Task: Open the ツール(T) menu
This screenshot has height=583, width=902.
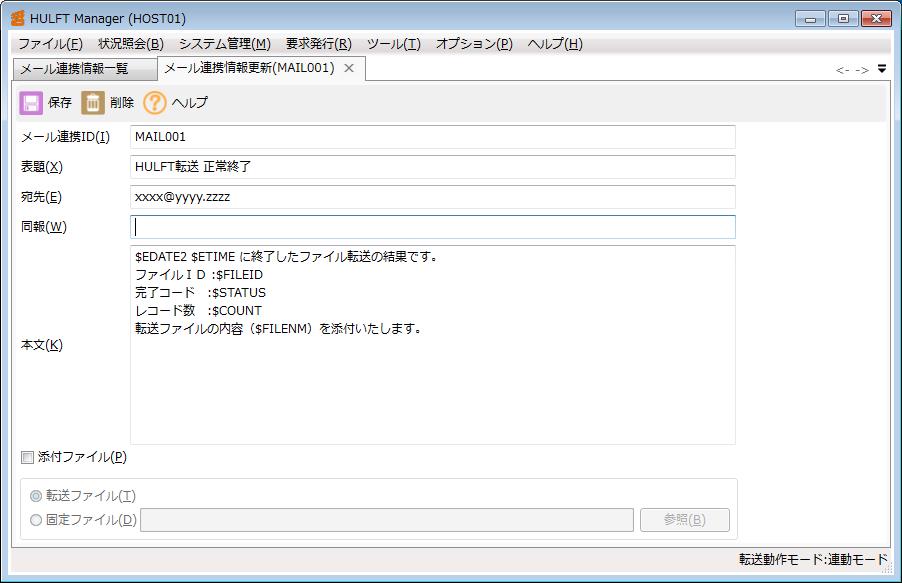Action: [x=394, y=44]
